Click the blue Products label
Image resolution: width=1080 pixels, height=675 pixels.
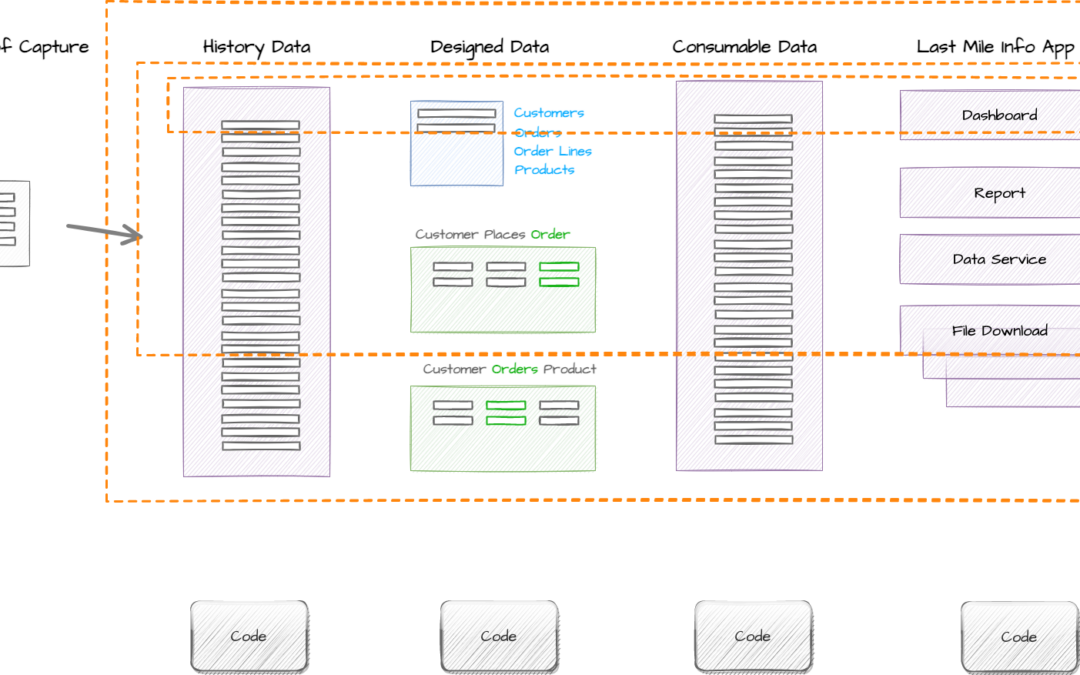545,170
